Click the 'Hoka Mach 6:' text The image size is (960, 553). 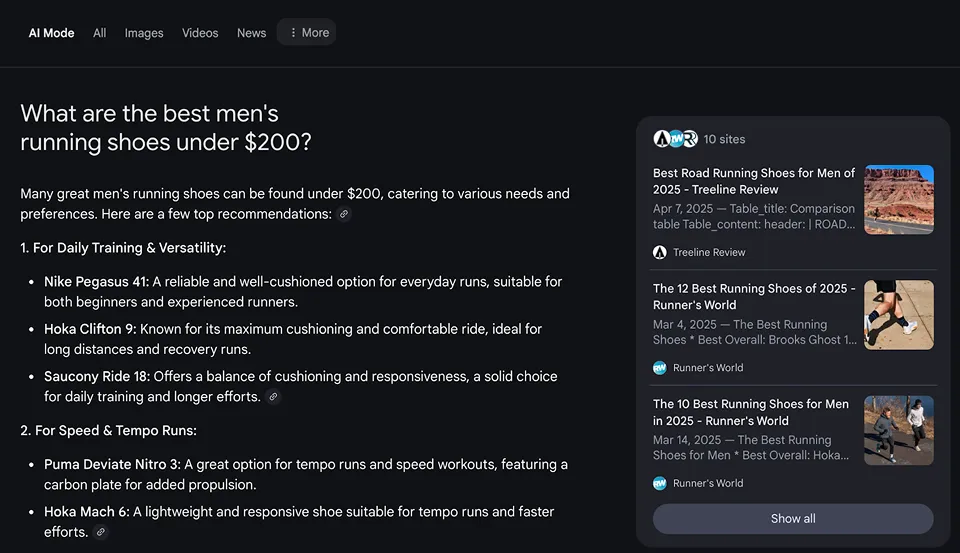86,511
